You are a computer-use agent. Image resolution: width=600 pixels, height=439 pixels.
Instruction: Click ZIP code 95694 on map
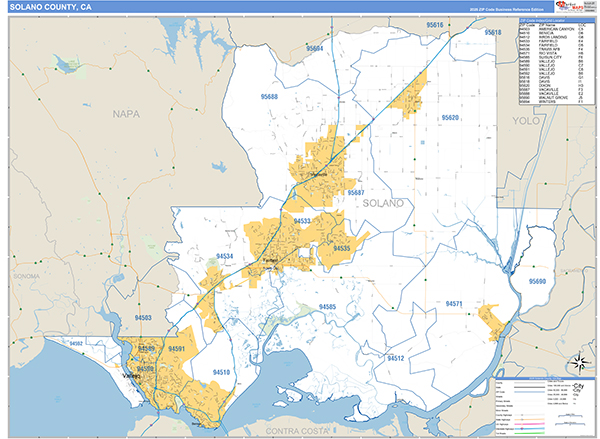point(315,49)
